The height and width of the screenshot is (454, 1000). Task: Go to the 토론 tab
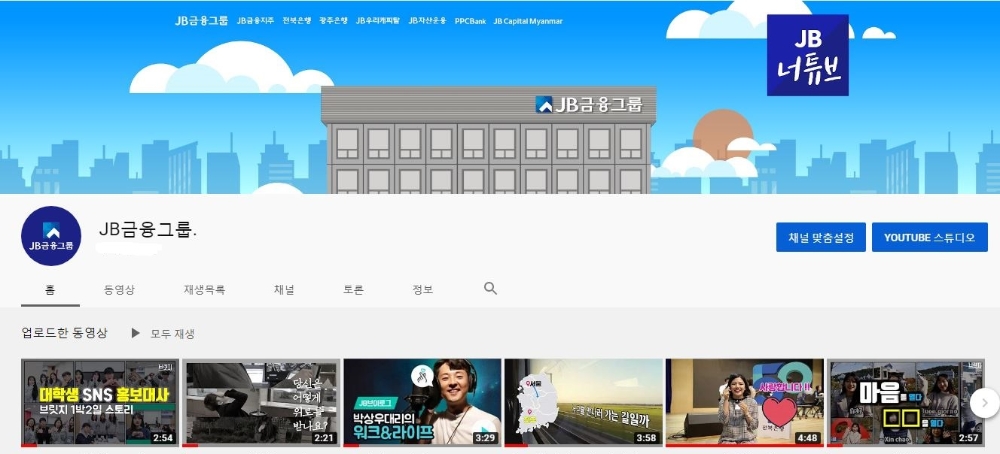coord(353,289)
